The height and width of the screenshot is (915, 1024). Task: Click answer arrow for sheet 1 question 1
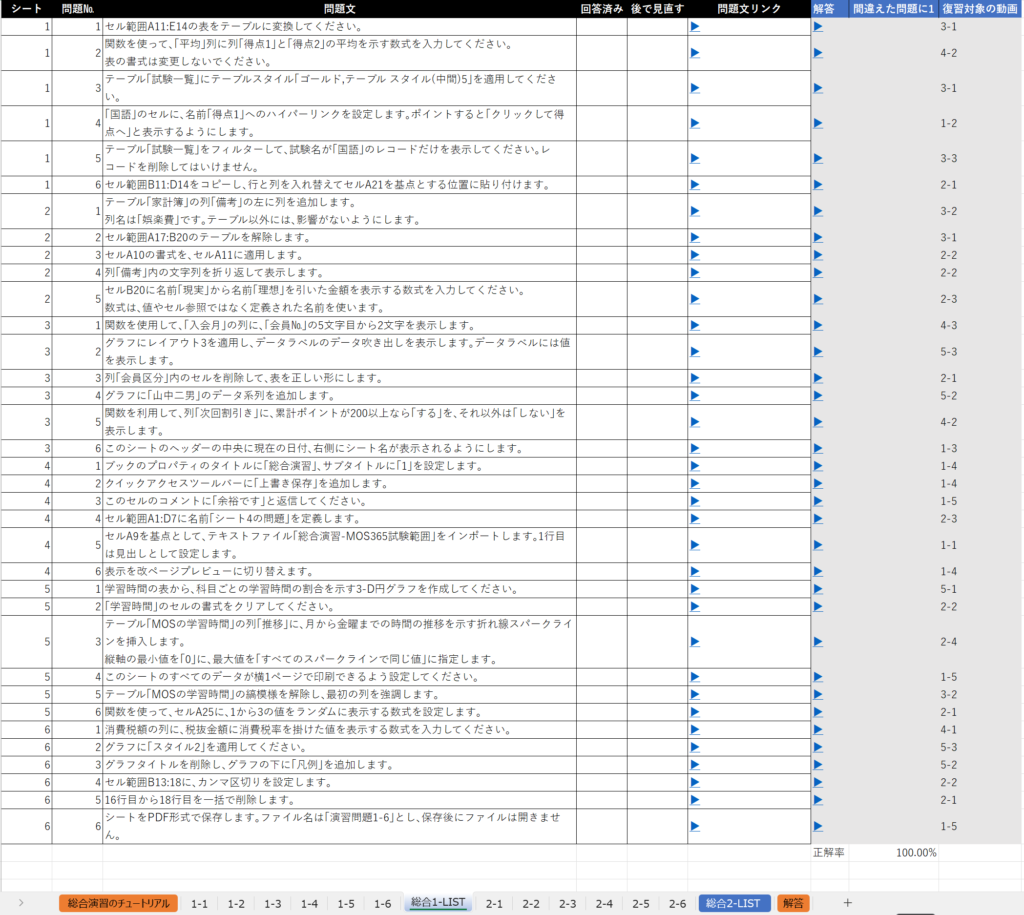point(818,27)
